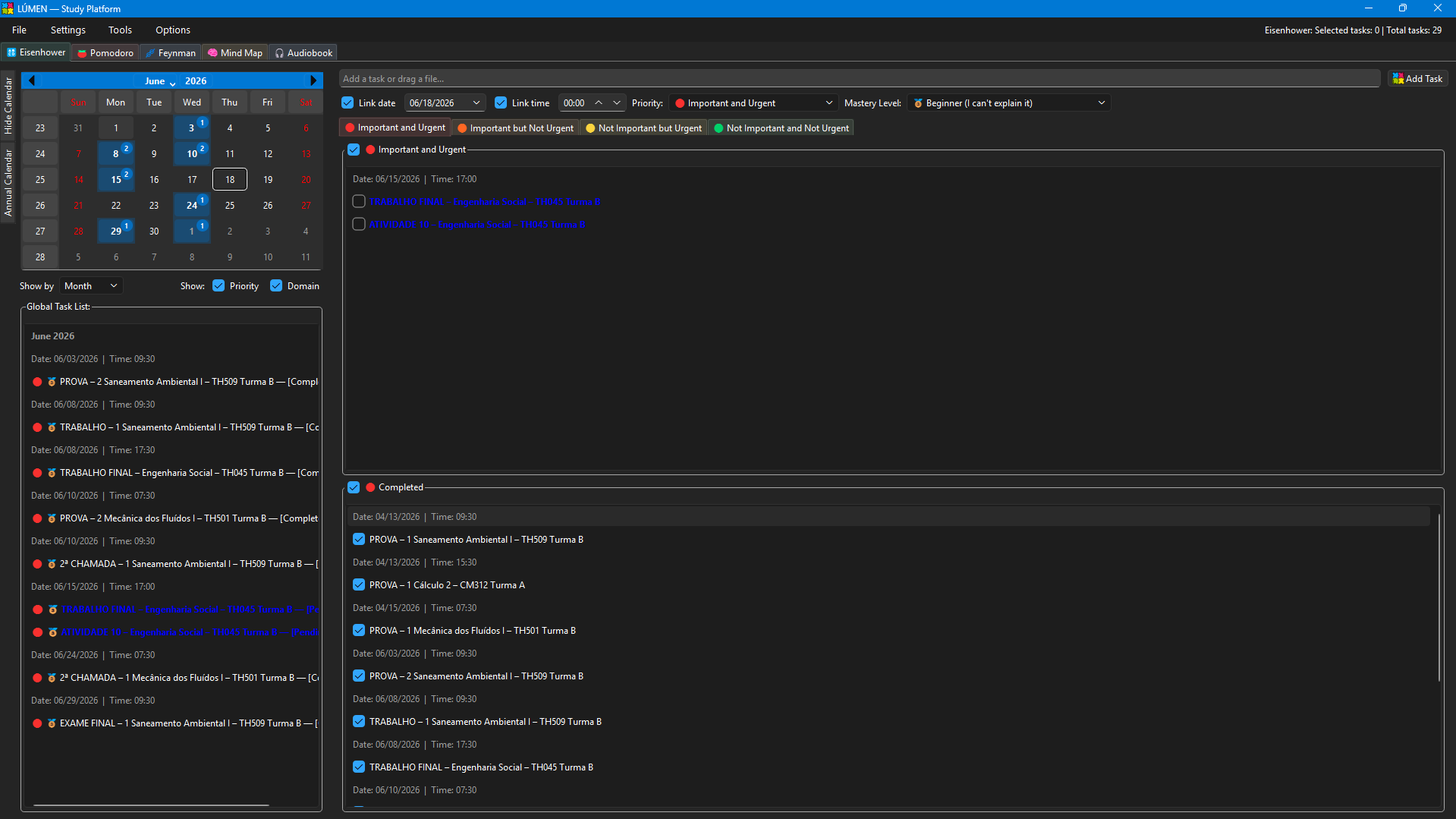The height and width of the screenshot is (819, 1456).
Task: Open the Tools menu
Action: click(x=120, y=30)
